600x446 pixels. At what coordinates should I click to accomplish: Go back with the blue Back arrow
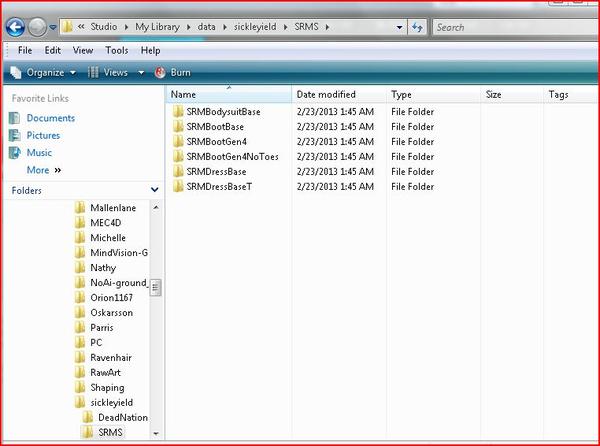(15, 27)
